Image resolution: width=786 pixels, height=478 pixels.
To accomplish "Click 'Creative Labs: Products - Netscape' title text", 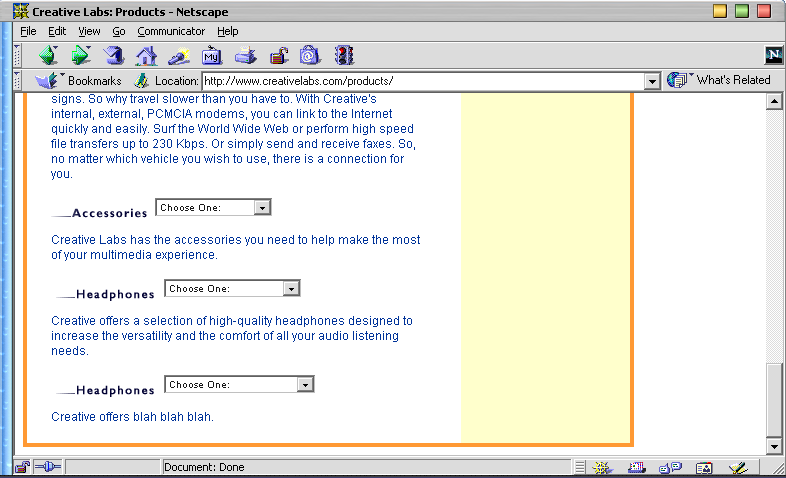I will click(130, 12).
